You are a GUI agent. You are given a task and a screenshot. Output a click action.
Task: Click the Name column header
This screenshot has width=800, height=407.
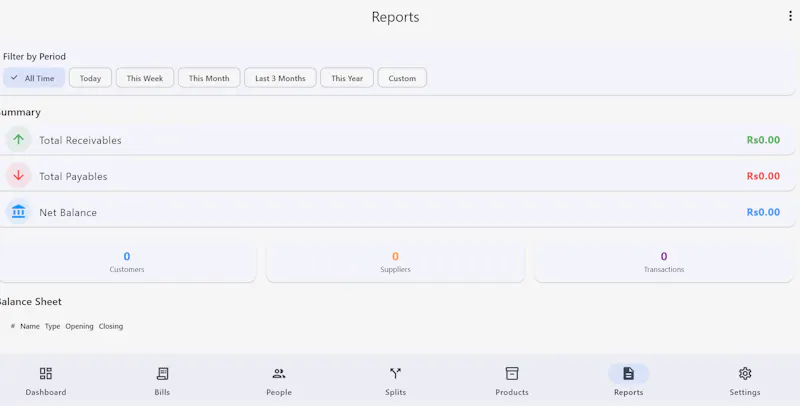tap(30, 326)
